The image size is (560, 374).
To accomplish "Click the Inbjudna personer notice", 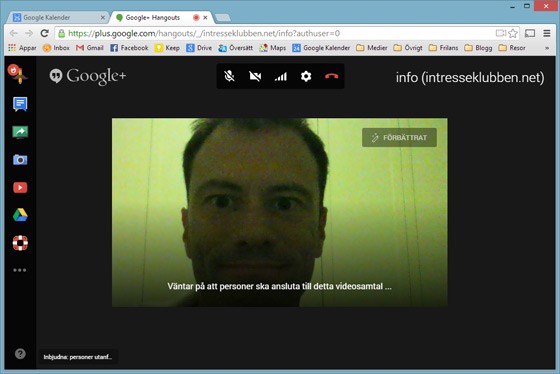I will tap(78, 357).
